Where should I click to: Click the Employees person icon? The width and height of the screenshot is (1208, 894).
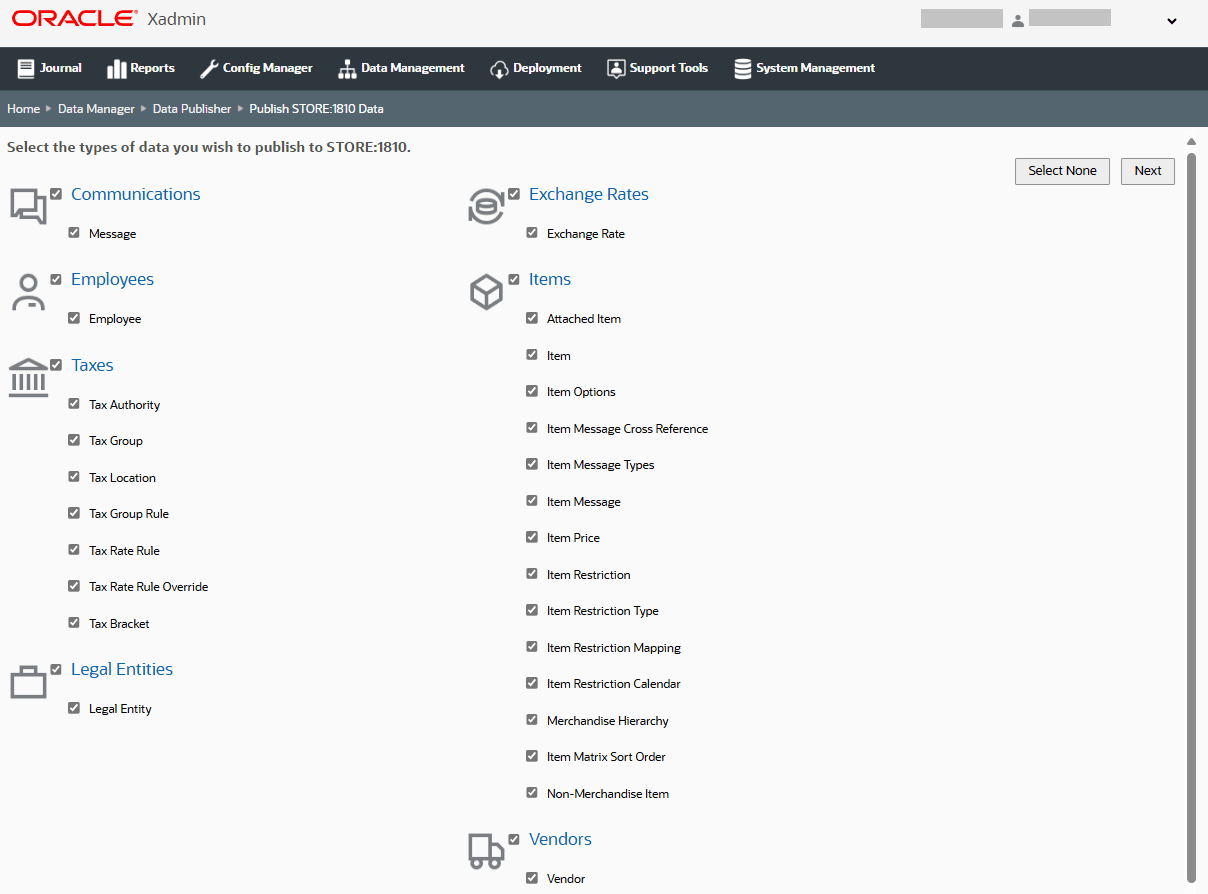pos(28,291)
